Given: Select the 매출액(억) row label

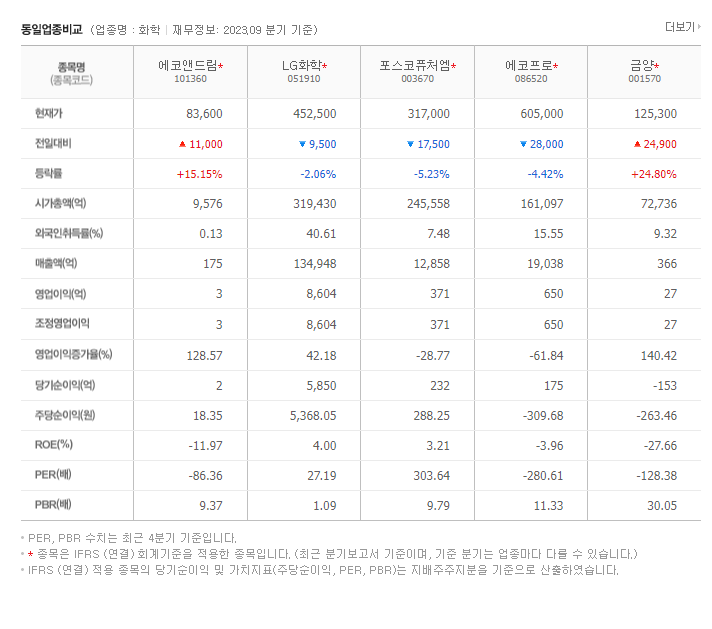Looking at the screenshot, I should click(x=56, y=263).
